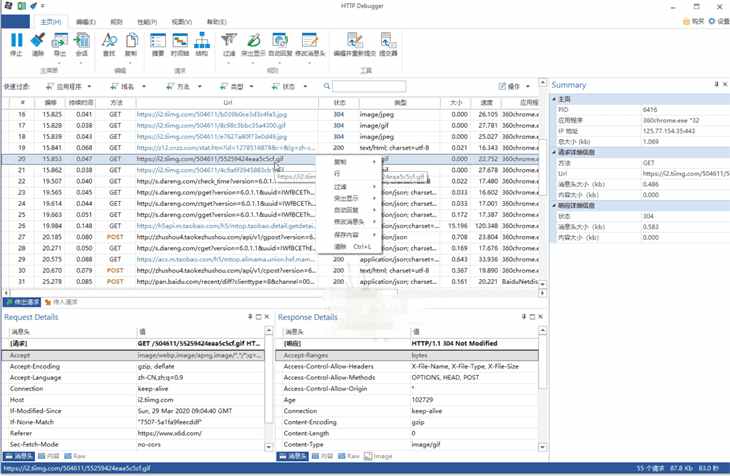The width and height of the screenshot is (730, 476).
Task: Collapse the first Summary section (PID group)
Action: click(554, 99)
